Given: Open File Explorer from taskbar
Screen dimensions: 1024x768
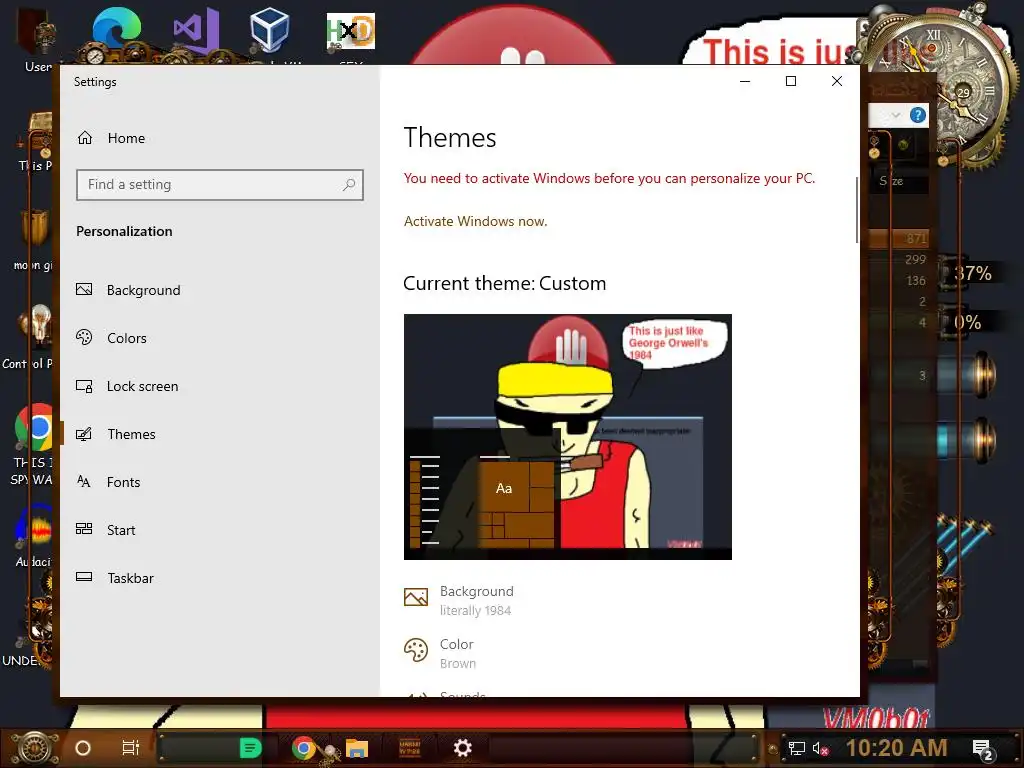Looking at the screenshot, I should coord(357,748).
